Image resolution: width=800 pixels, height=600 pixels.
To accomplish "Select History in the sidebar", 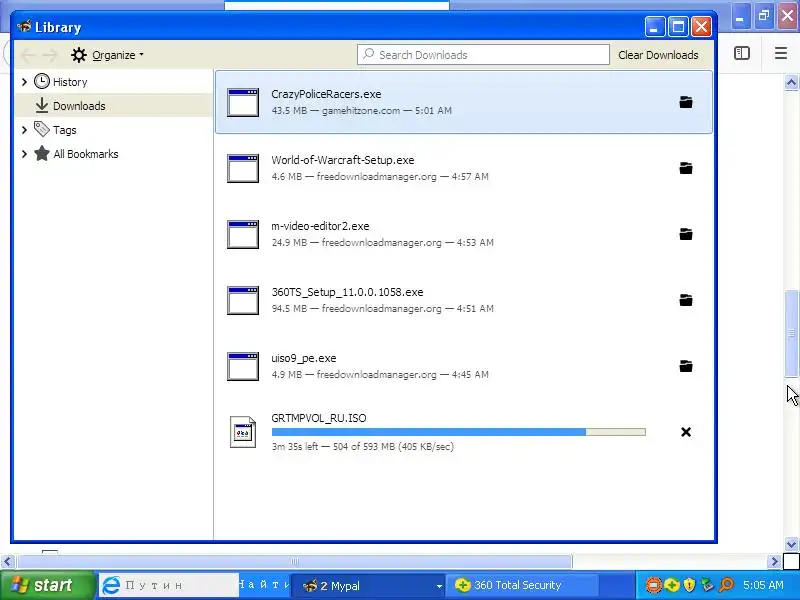I will click(x=70, y=82).
